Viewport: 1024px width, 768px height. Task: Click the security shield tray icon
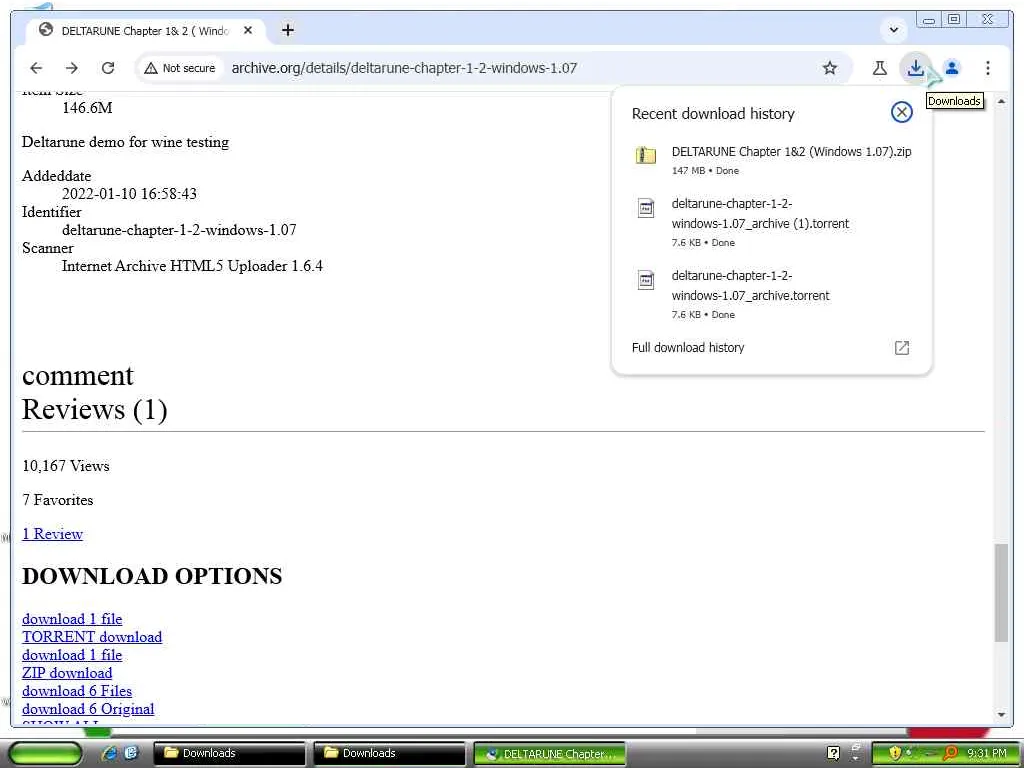(894, 753)
